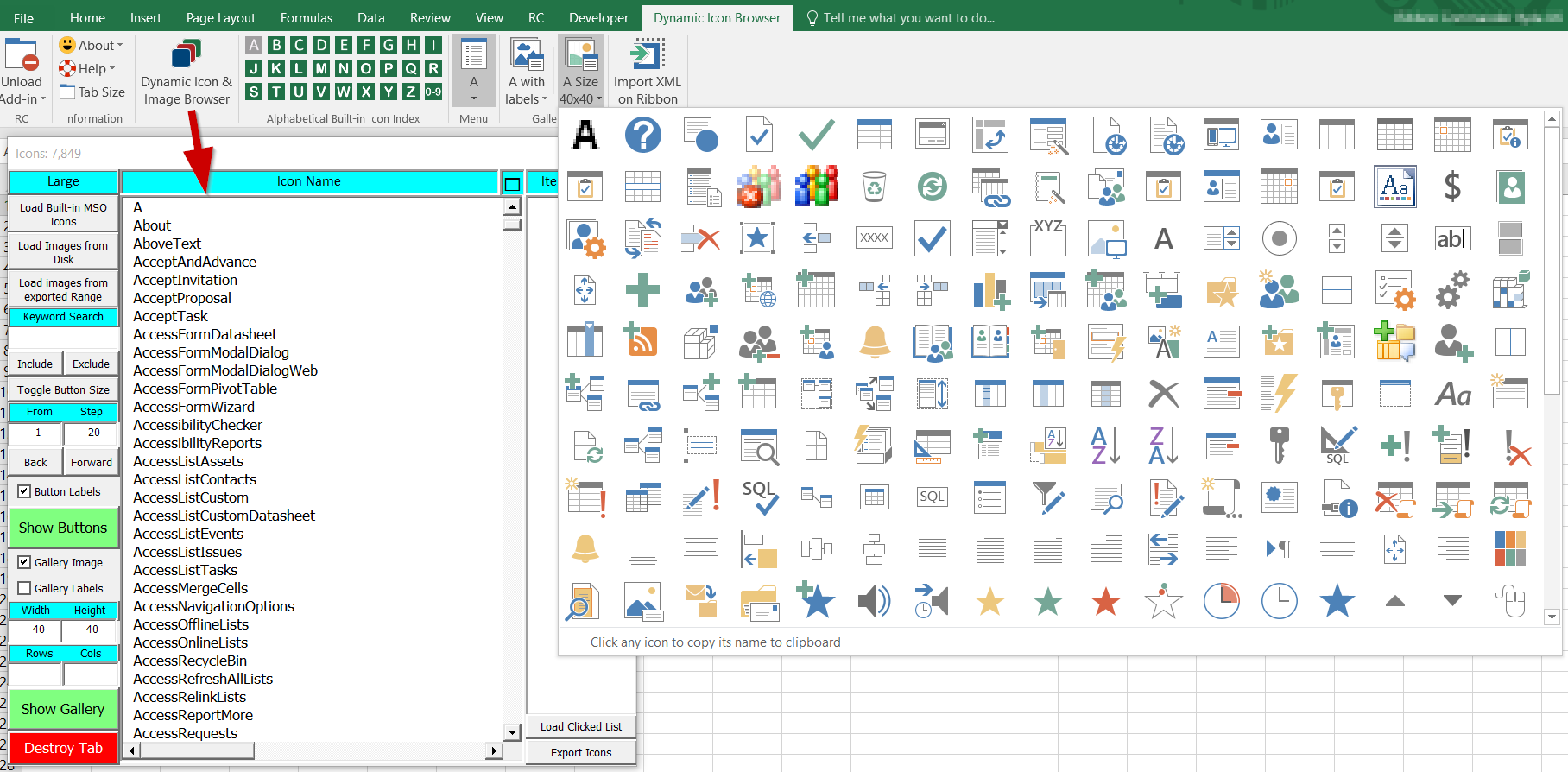This screenshot has height=772, width=1568.
Task: Click the Dynamic Icon & Image Browser button
Action: [x=187, y=73]
